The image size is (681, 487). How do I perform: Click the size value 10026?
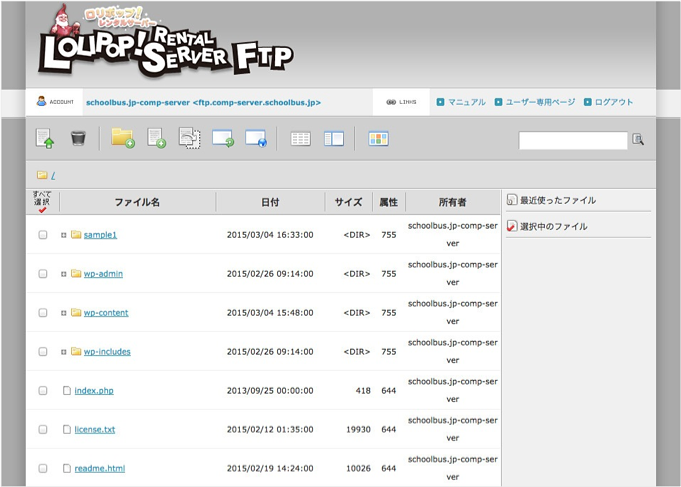click(x=358, y=468)
